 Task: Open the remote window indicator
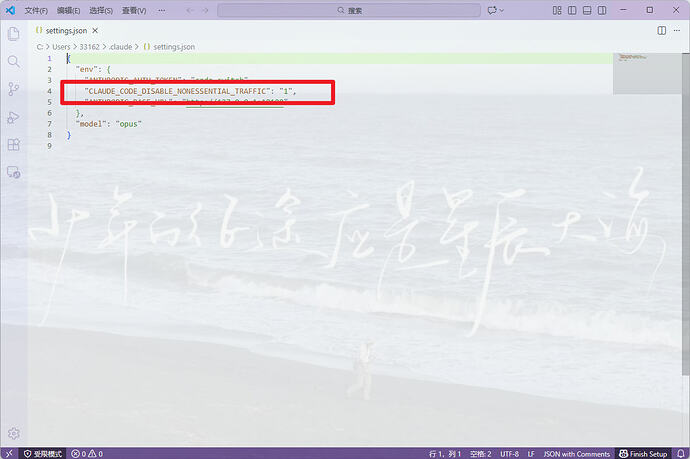(x=9, y=453)
